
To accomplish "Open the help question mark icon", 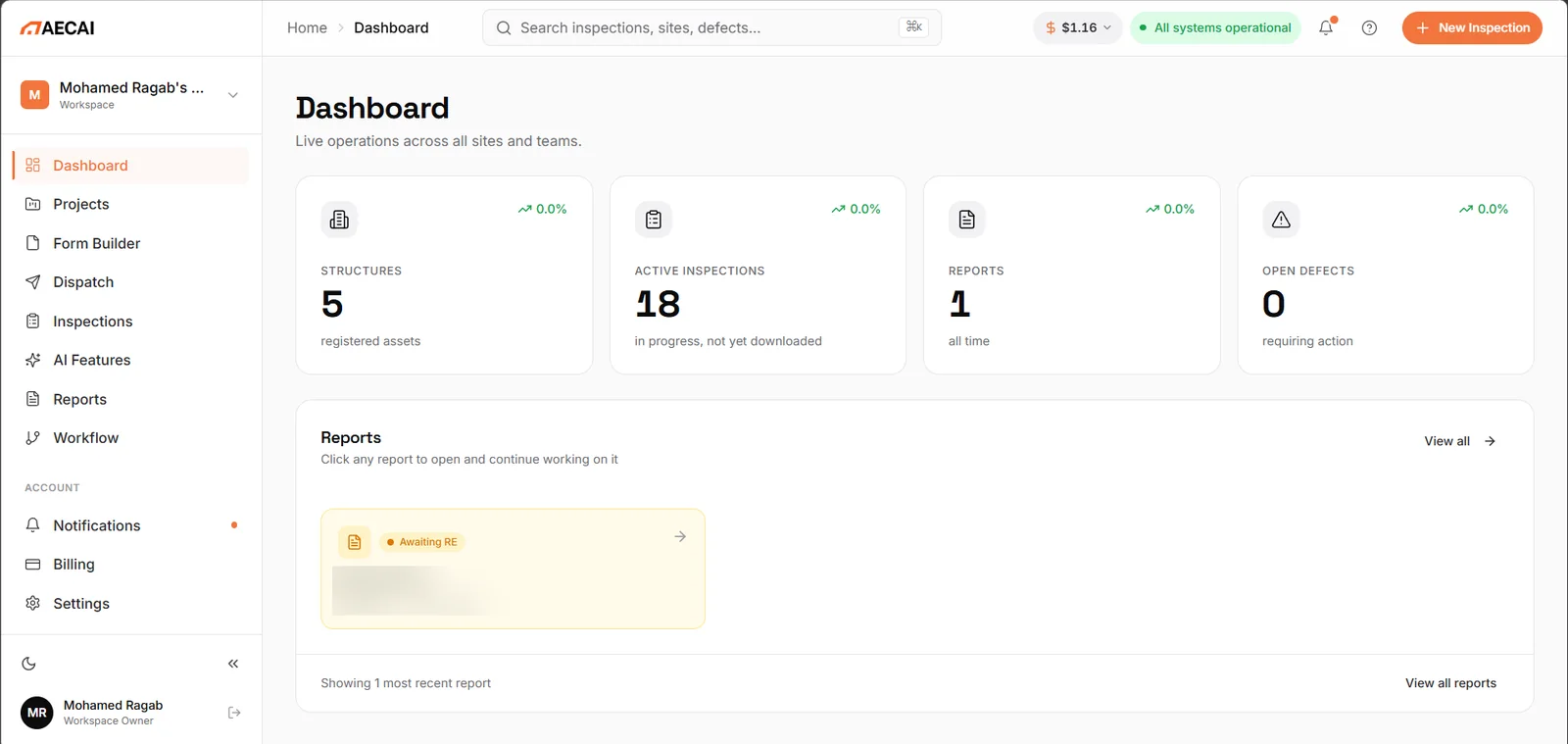I will 1369,27.
